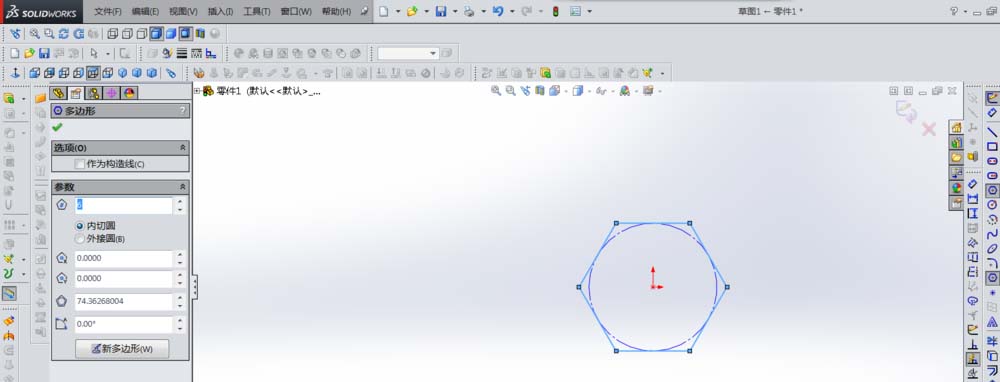Open the 帮助(H) Help menu
The width and height of the screenshot is (1000, 382).
pyautogui.click(x=336, y=11)
